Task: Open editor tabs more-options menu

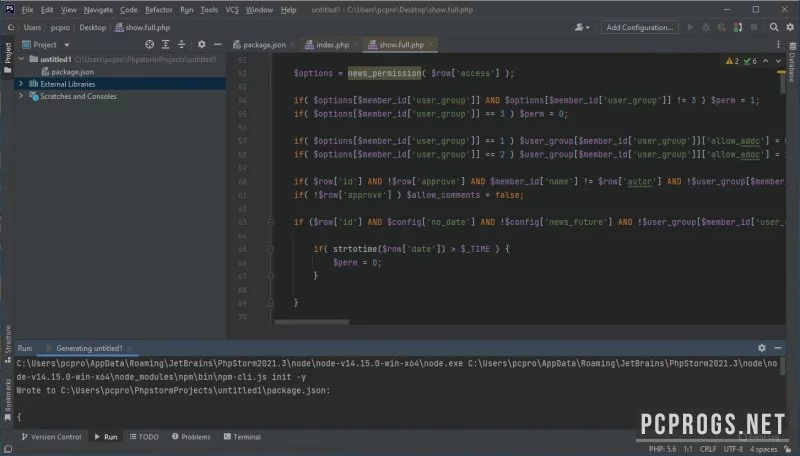Action: click(x=778, y=45)
